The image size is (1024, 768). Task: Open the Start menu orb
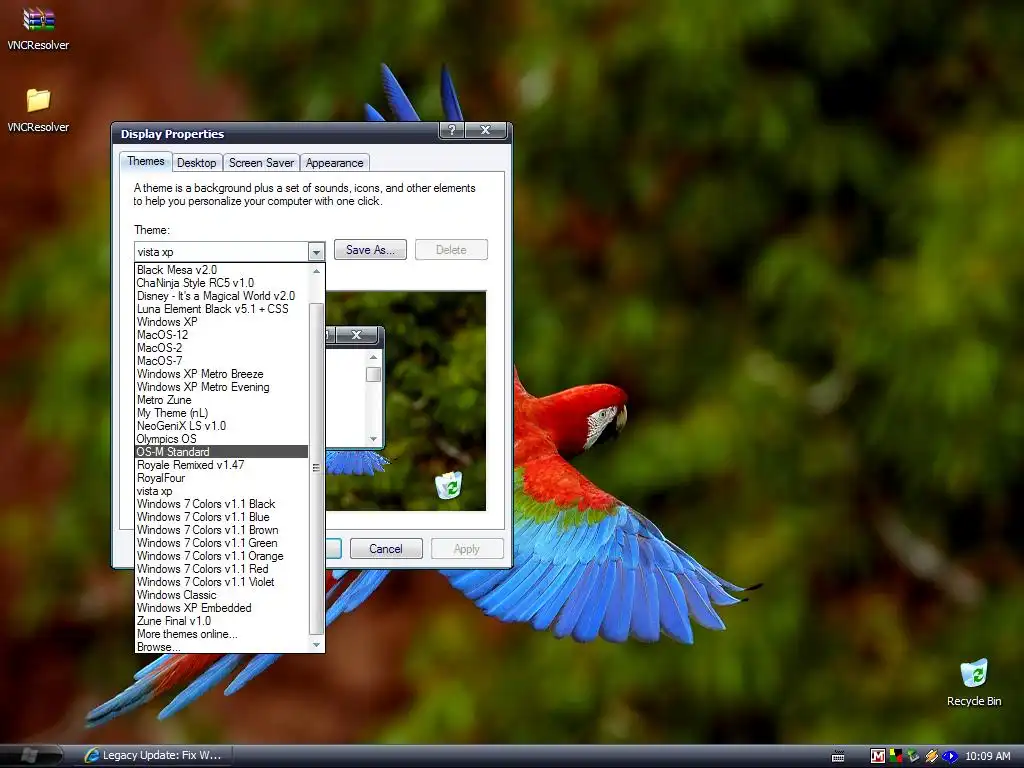pos(29,755)
